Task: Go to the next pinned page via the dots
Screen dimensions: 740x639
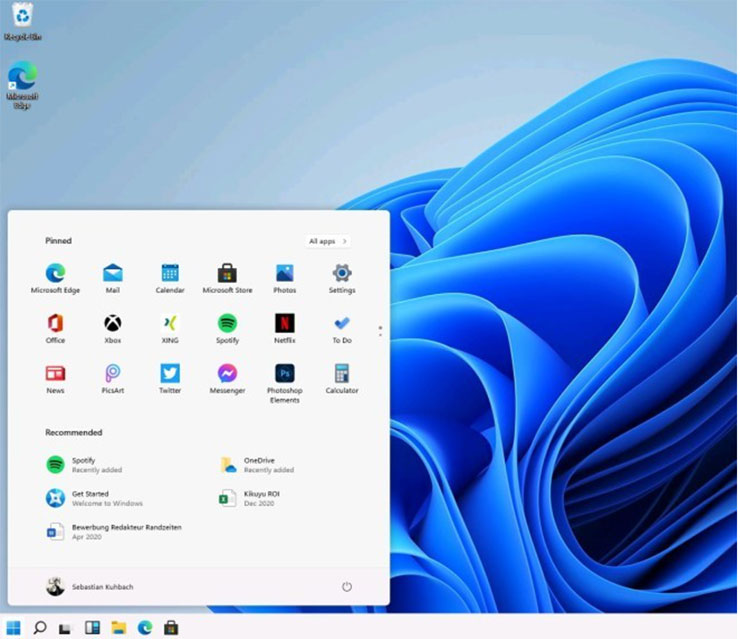Action: click(380, 331)
